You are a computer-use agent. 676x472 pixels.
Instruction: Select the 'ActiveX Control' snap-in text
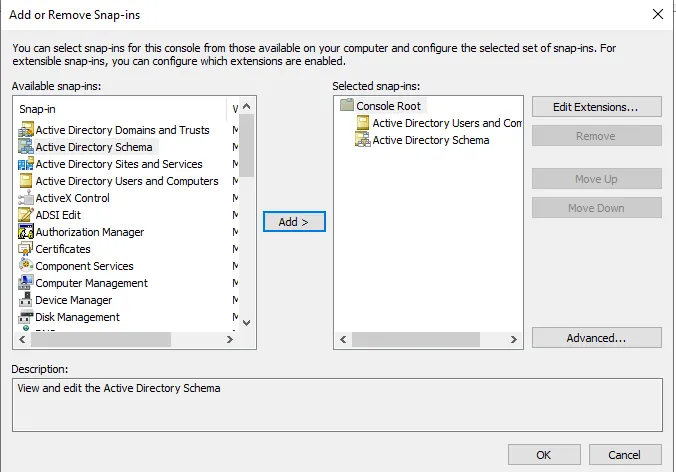(72, 198)
